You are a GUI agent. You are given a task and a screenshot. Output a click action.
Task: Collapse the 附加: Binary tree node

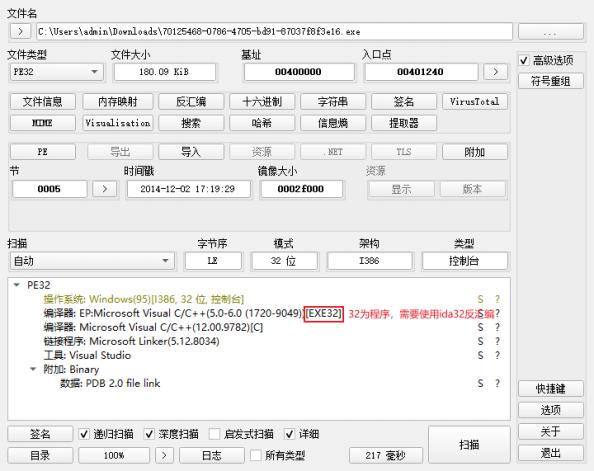point(33,369)
